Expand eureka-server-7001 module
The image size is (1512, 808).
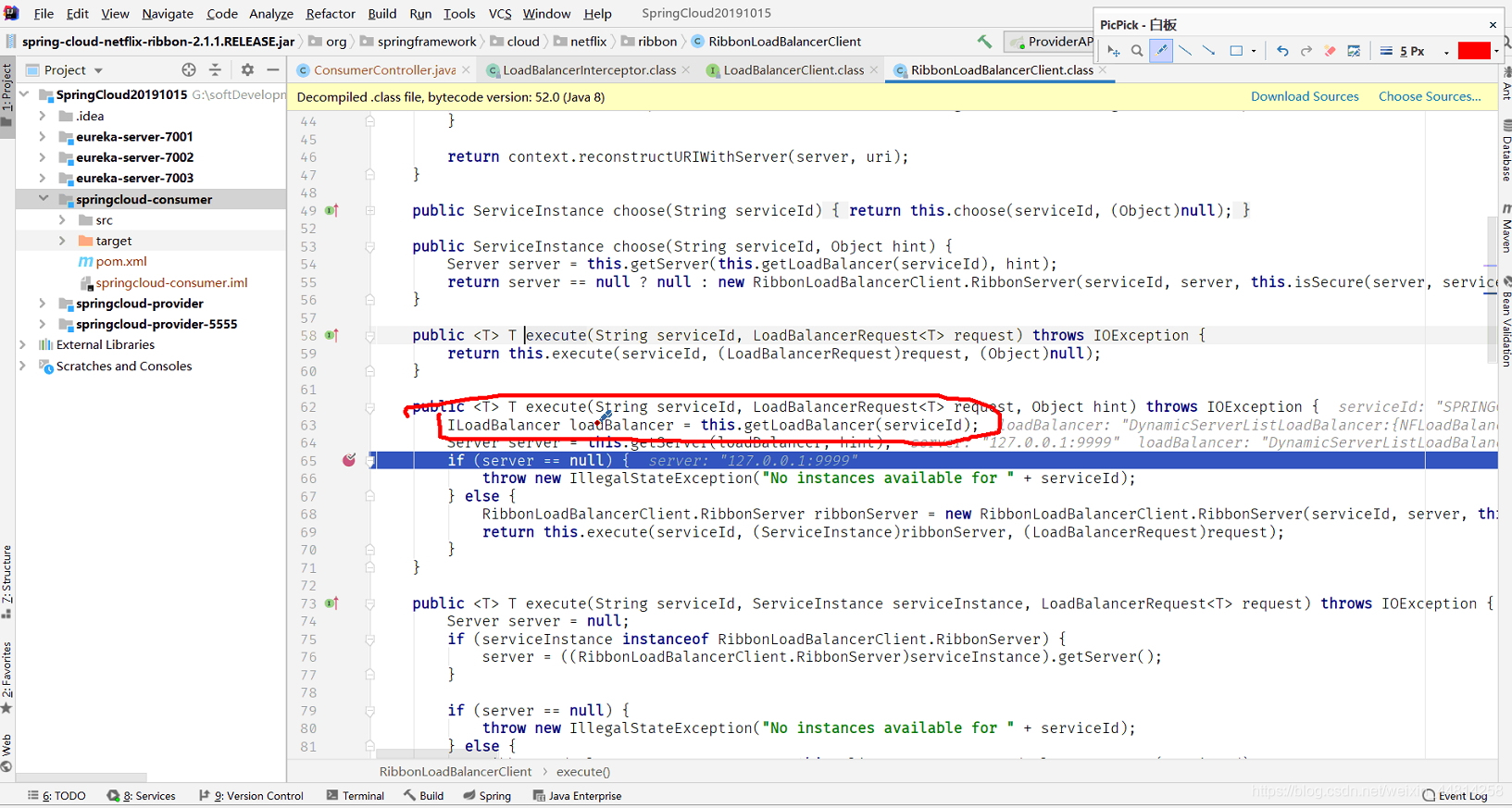(43, 136)
